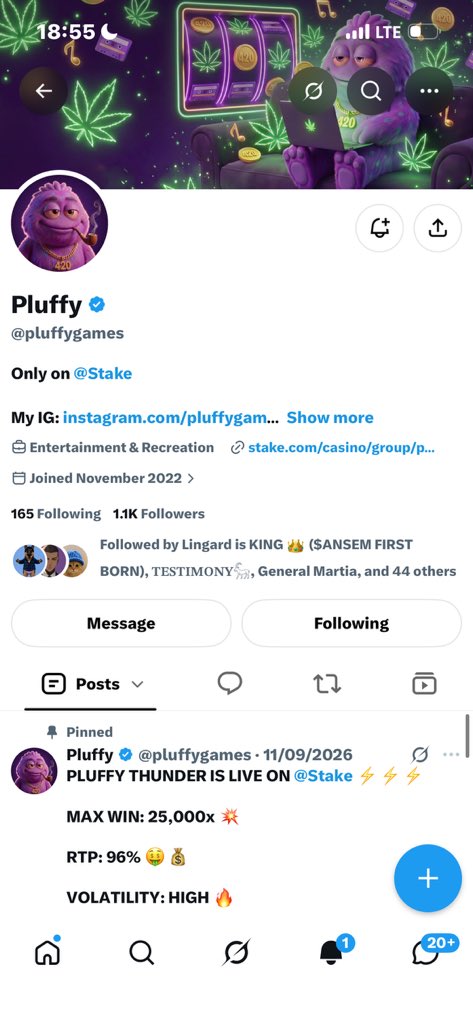Search this profile with magnifier icon
Screen dimensions: 473x1024
click(370, 91)
